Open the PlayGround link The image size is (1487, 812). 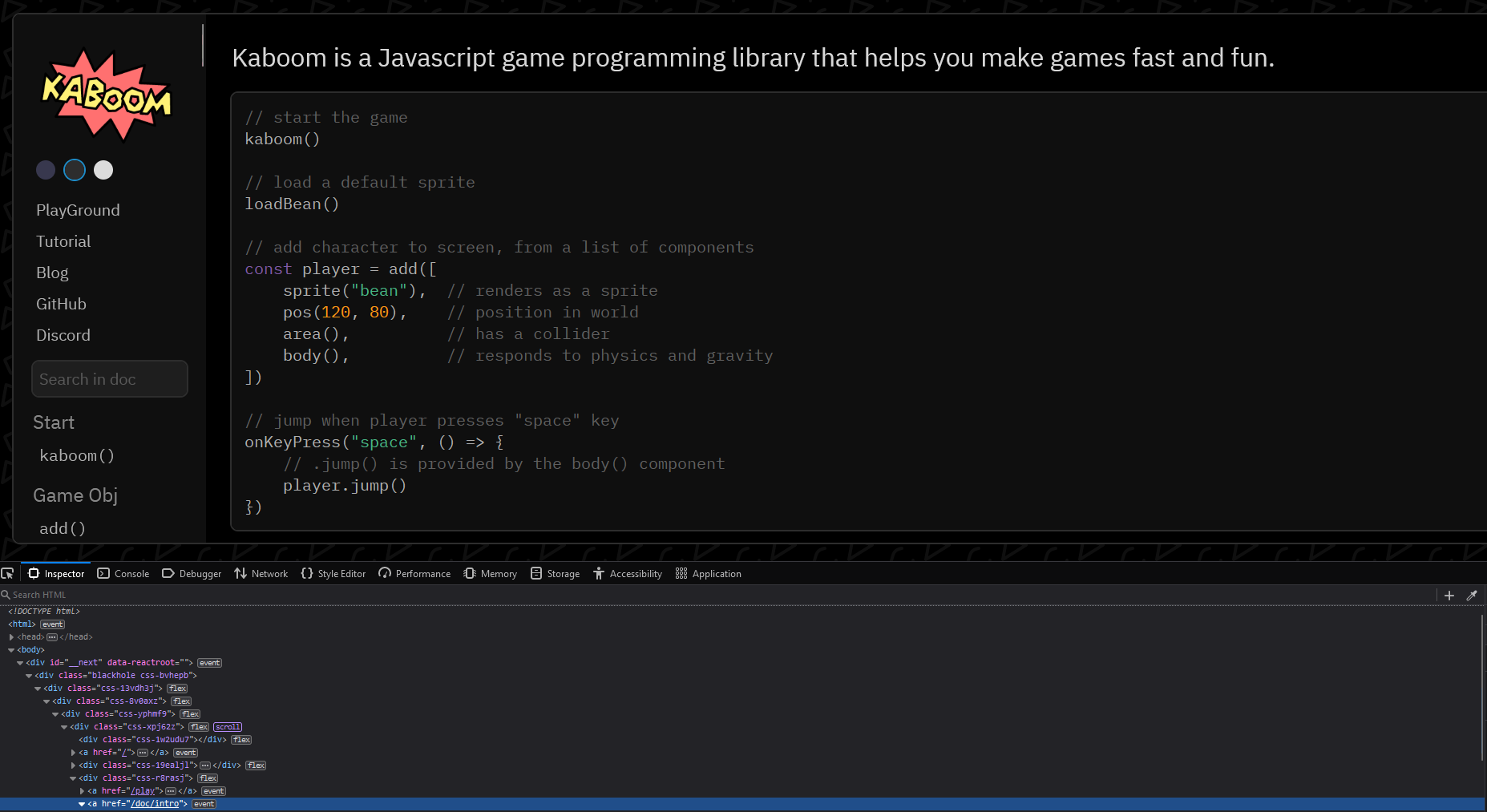click(78, 210)
